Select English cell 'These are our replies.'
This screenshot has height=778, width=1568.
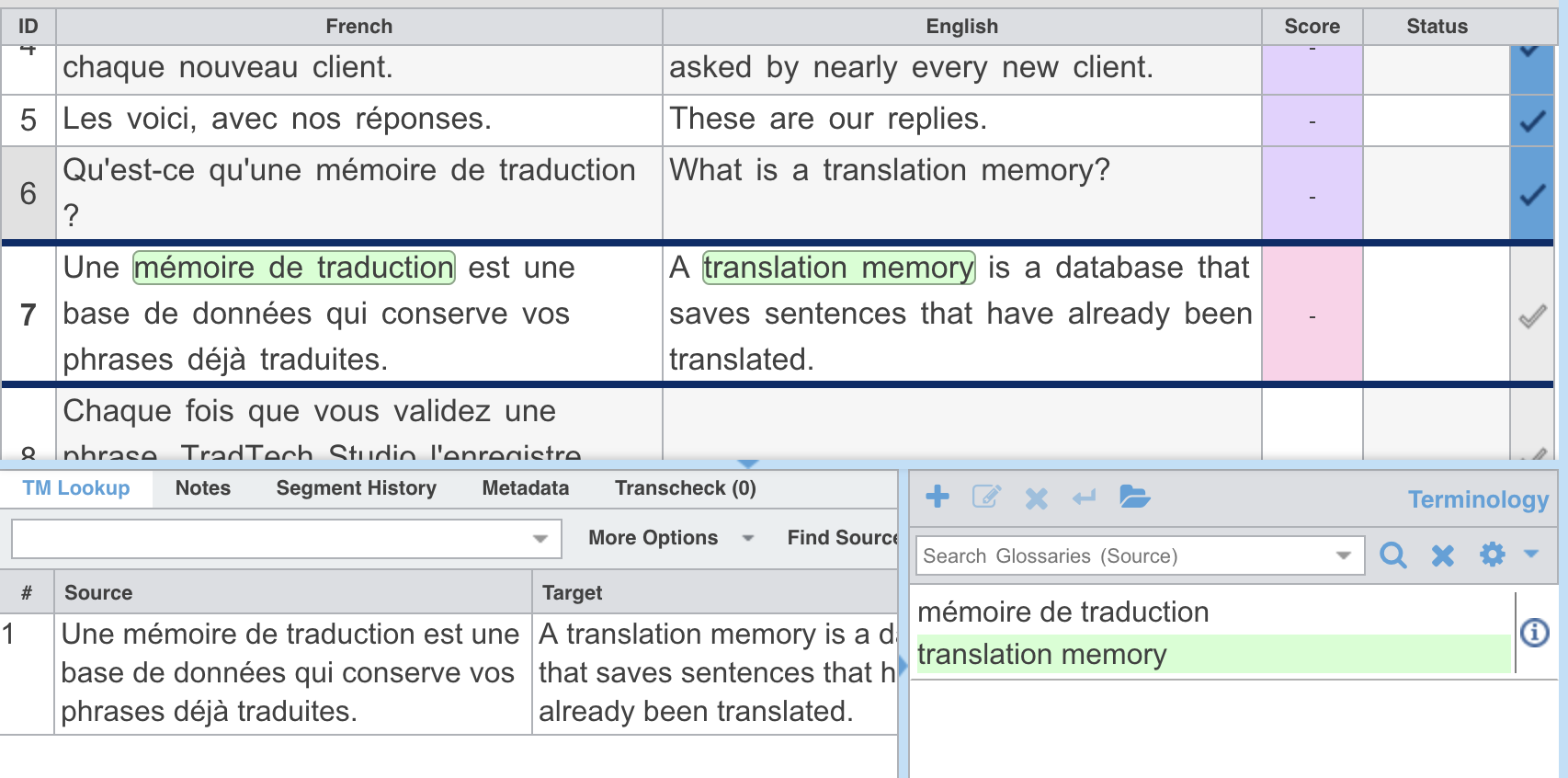click(x=961, y=120)
